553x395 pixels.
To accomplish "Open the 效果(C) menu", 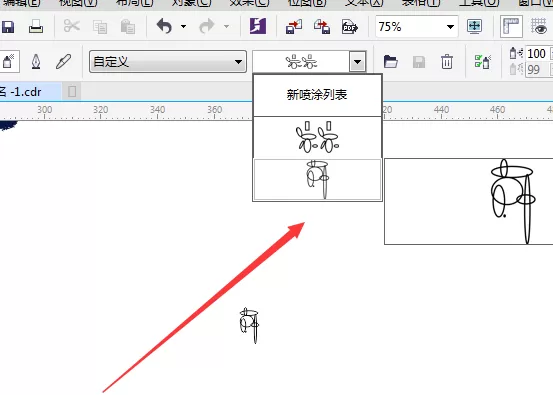I will click(x=249, y=3).
